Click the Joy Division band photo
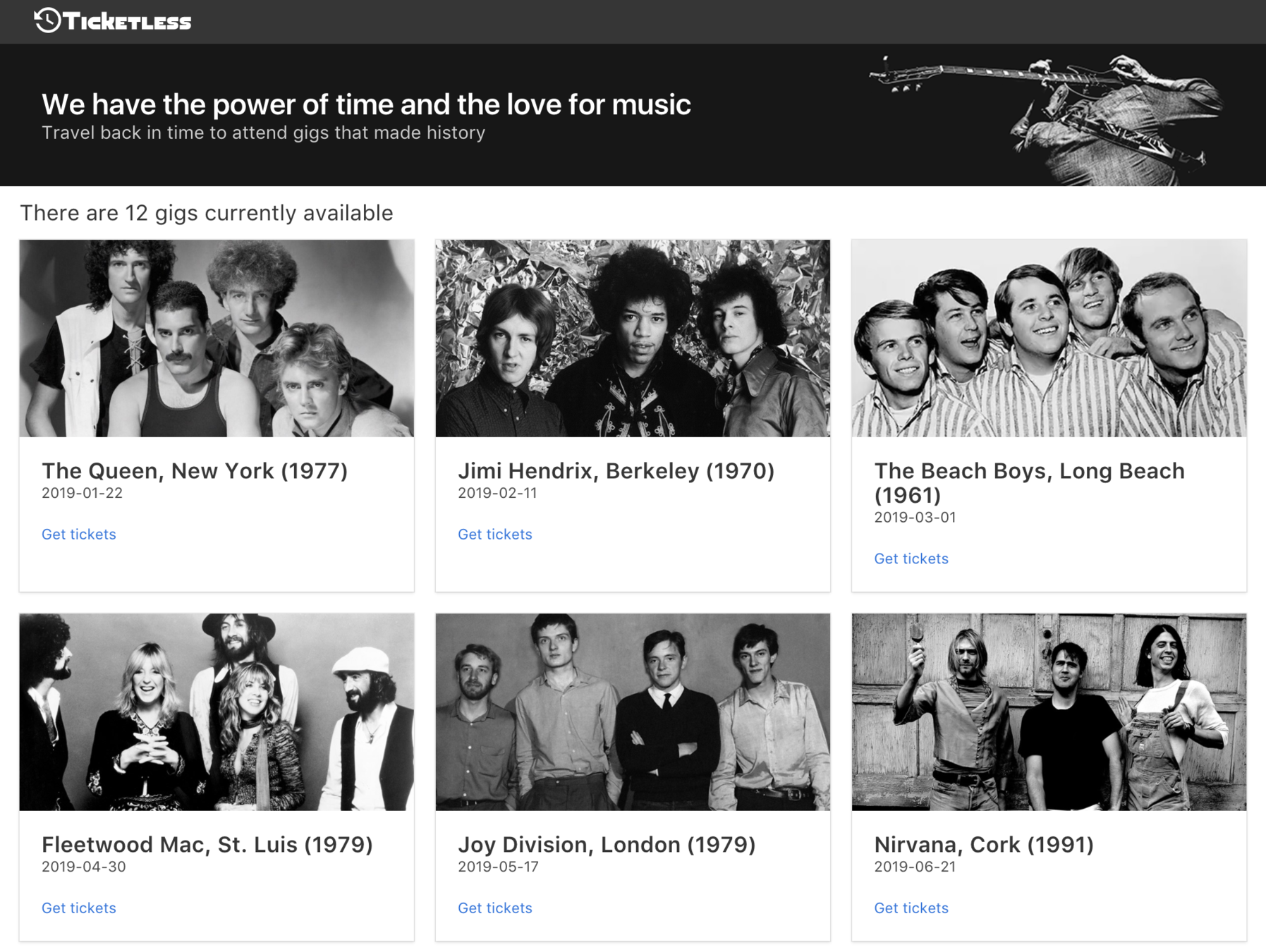1266x952 pixels. click(x=633, y=712)
